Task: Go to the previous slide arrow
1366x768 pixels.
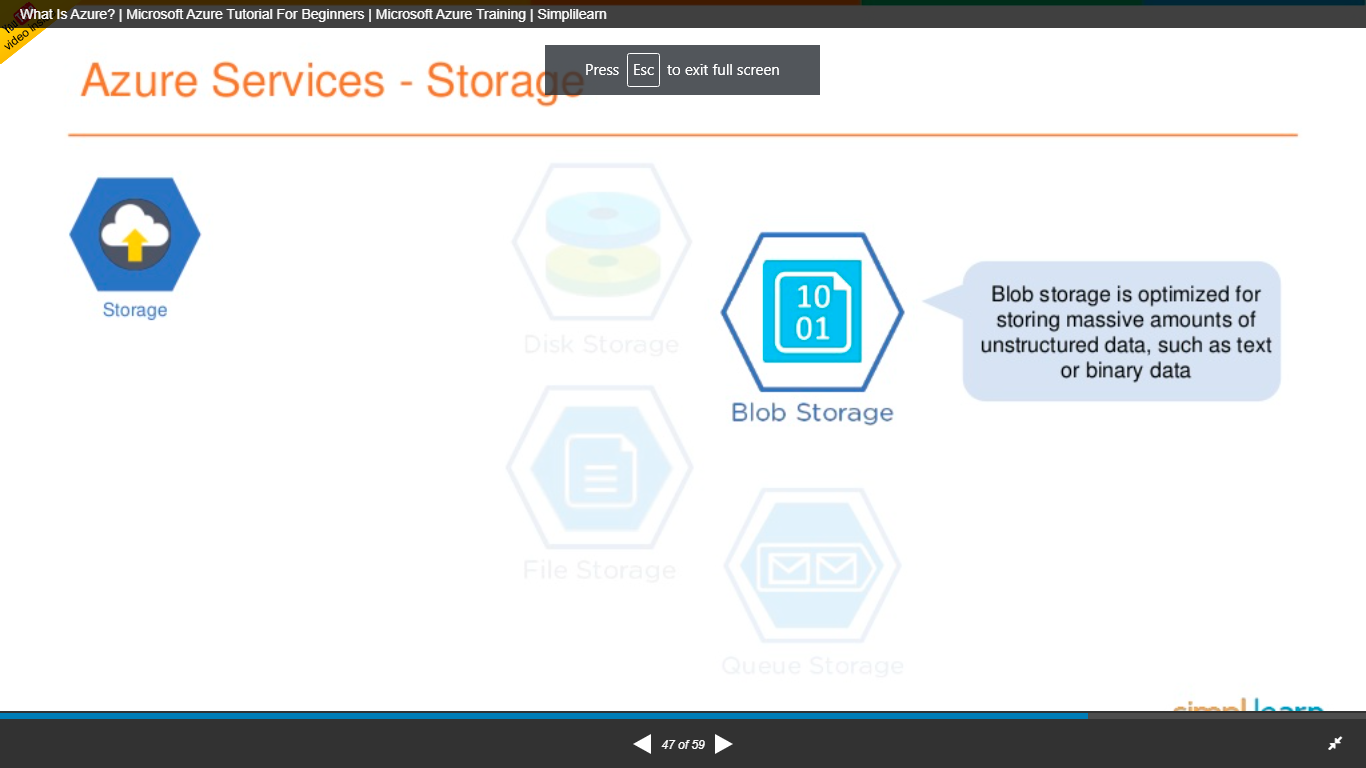Action: [642, 744]
